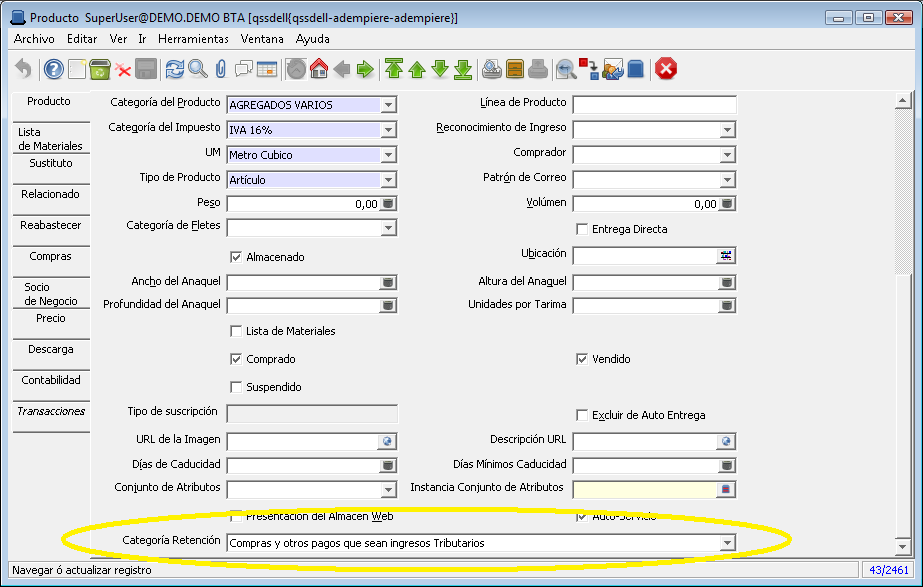Open the Archivo menu

34,39
